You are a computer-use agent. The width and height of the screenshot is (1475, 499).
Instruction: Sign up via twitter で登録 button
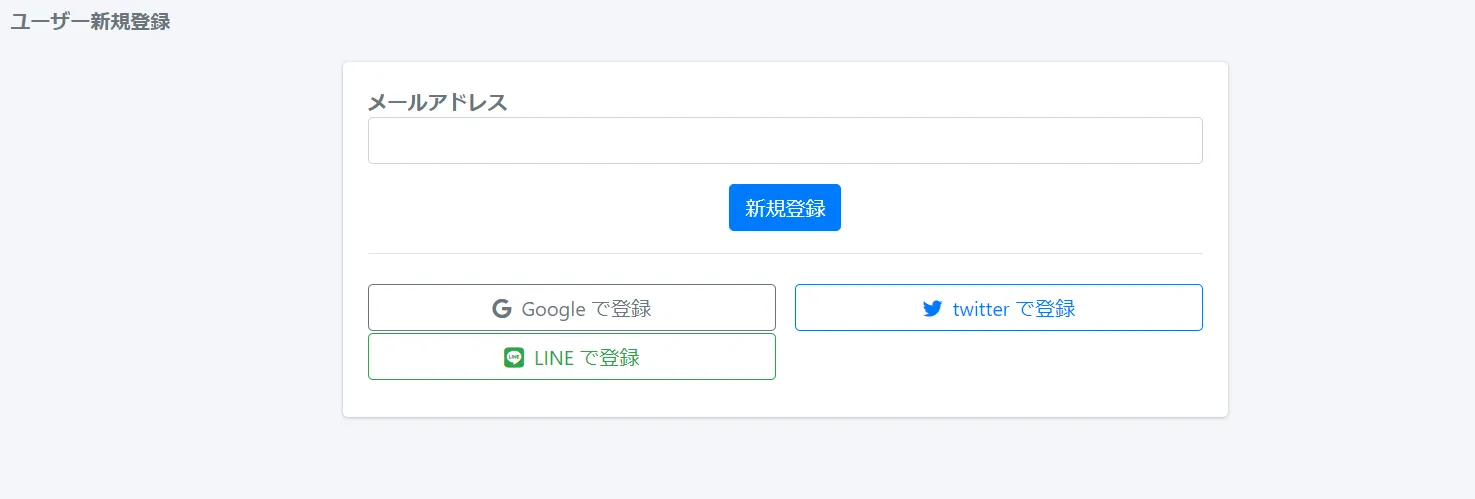pyautogui.click(x=998, y=308)
